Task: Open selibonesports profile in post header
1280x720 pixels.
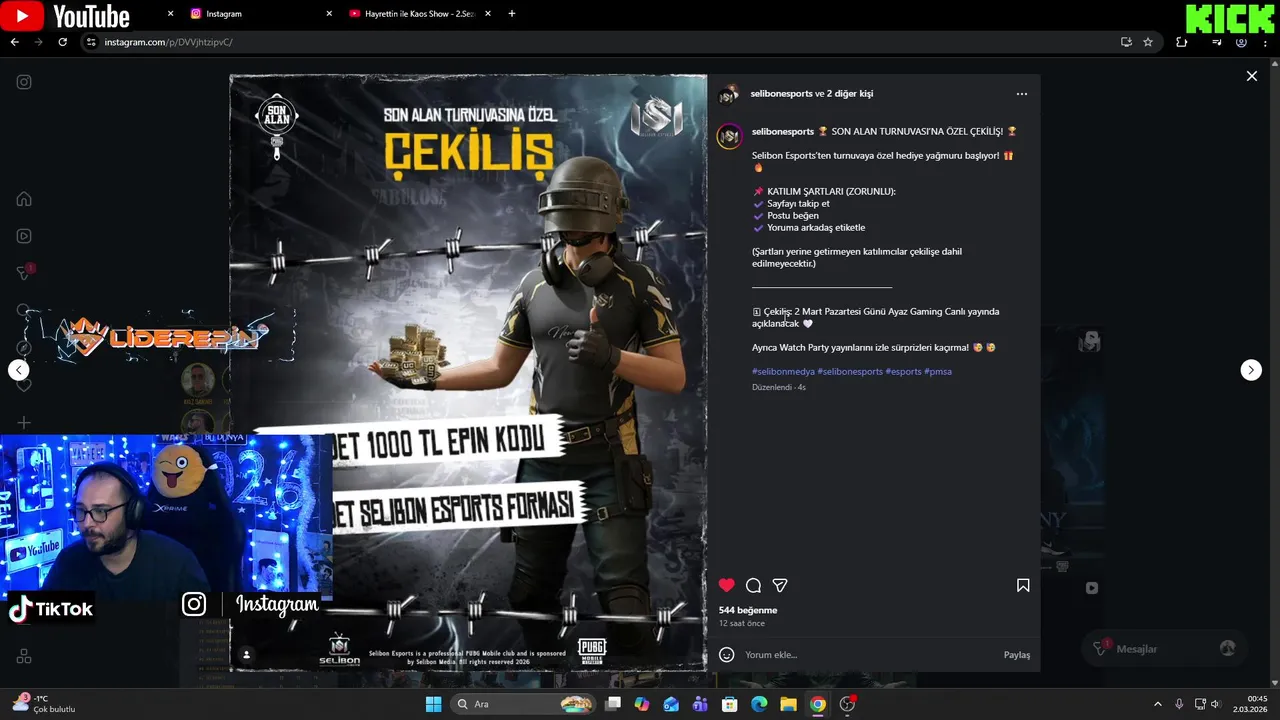Action: (781, 94)
